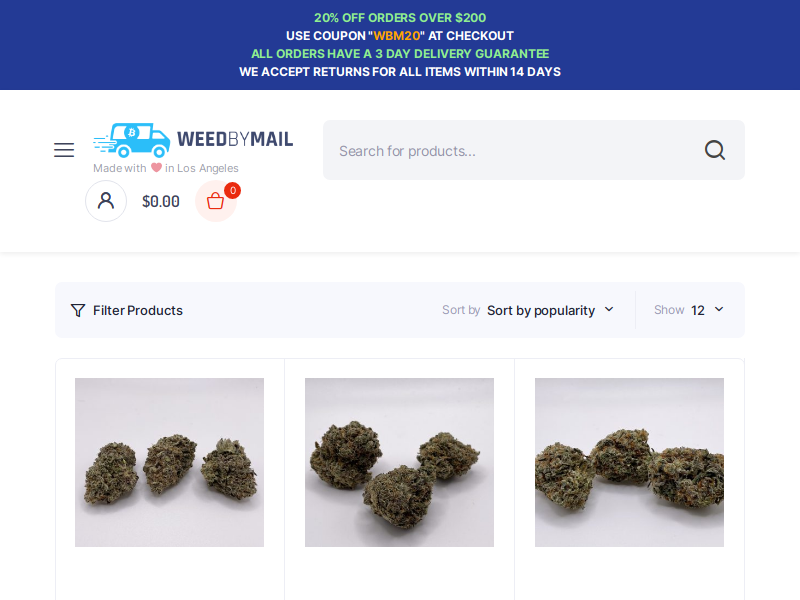Screen dimensions: 800x600
Task: Click the chevron next to Sort by popularity
Action: tap(609, 310)
